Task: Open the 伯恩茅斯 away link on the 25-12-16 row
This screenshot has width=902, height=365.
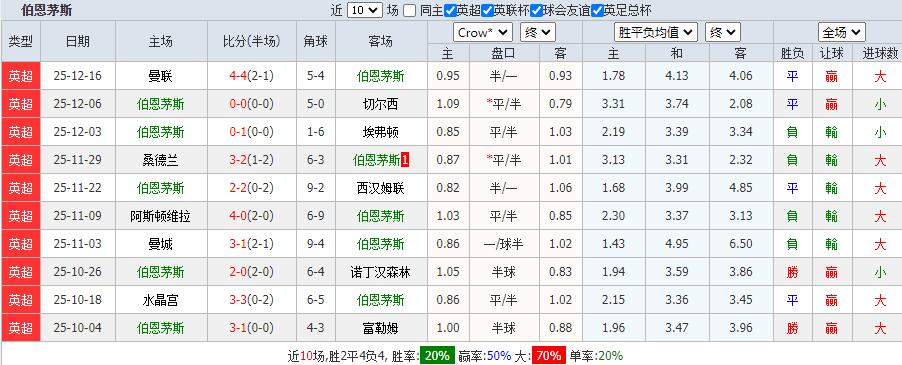Action: coord(381,76)
